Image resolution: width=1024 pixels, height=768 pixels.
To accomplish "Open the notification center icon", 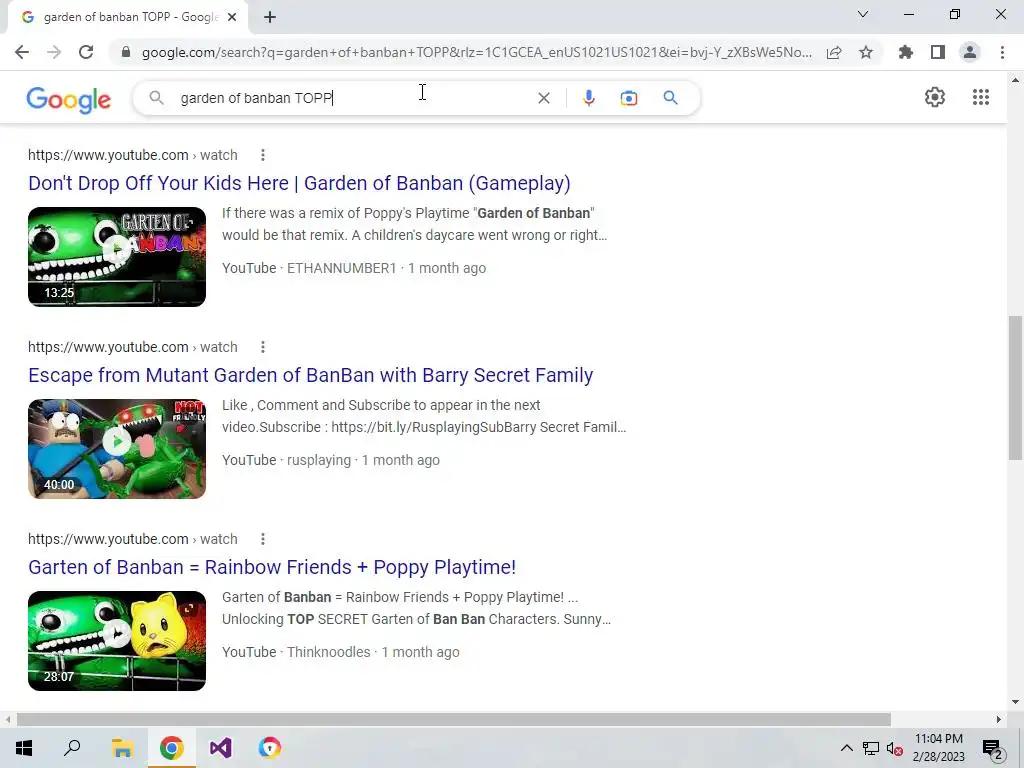I will pos(993,748).
